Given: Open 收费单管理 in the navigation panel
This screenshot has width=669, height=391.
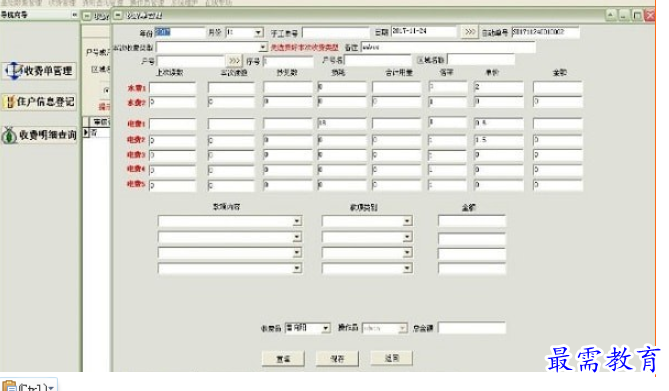Looking at the screenshot, I should pyautogui.click(x=40, y=71).
